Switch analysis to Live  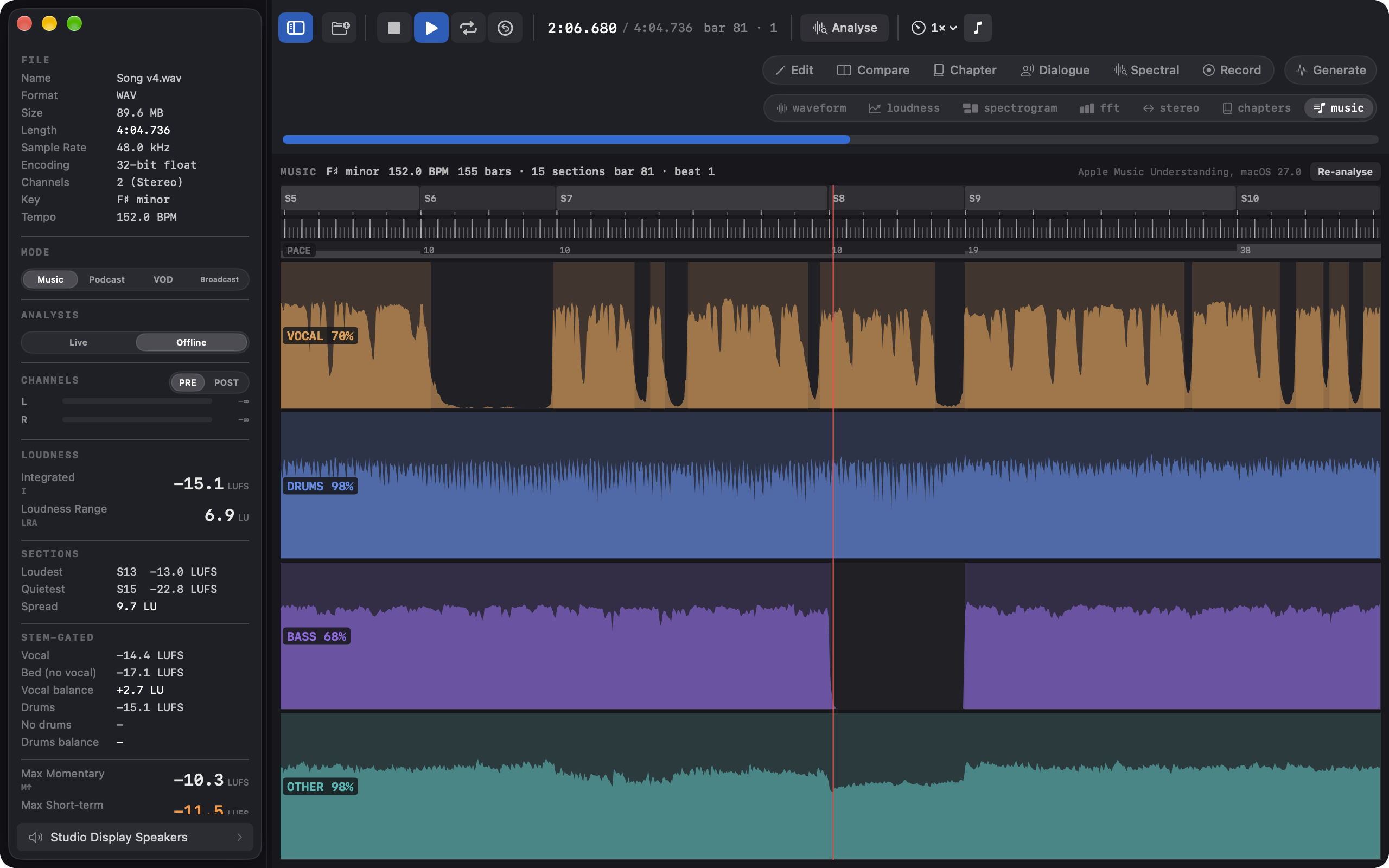[x=79, y=342]
